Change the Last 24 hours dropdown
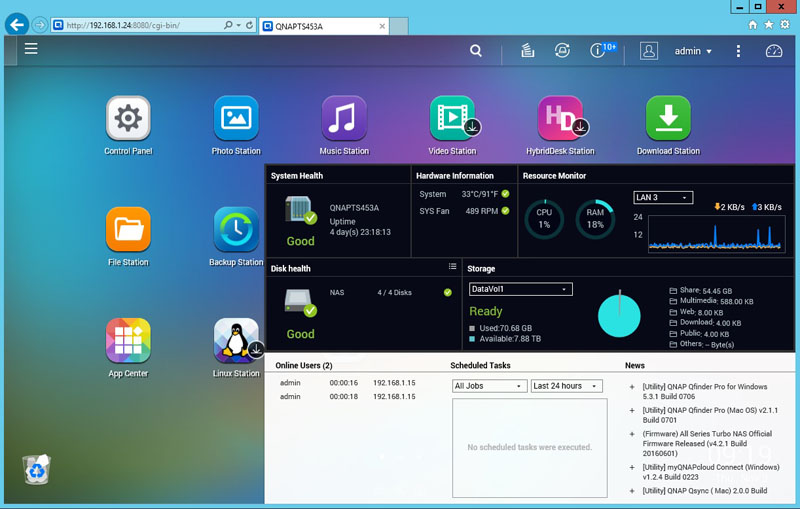Screen dimensions: 800x509 566,386
